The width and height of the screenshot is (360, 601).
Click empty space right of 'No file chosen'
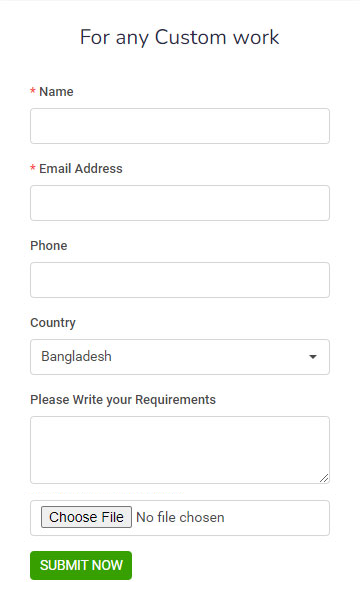[276, 518]
